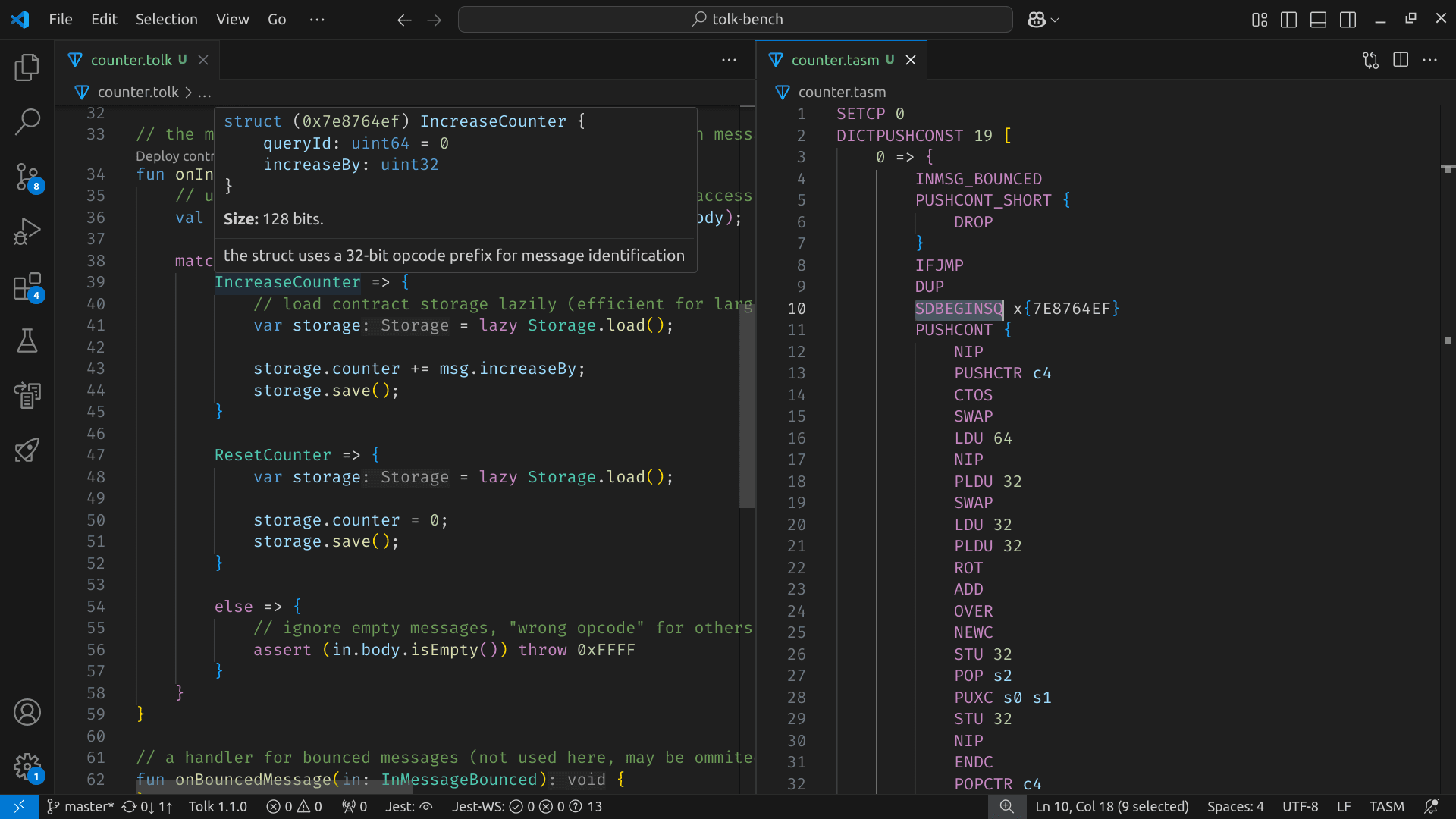Toggle the bottom panel
This screenshot has height=819, width=1456.
pyautogui.click(x=1318, y=20)
